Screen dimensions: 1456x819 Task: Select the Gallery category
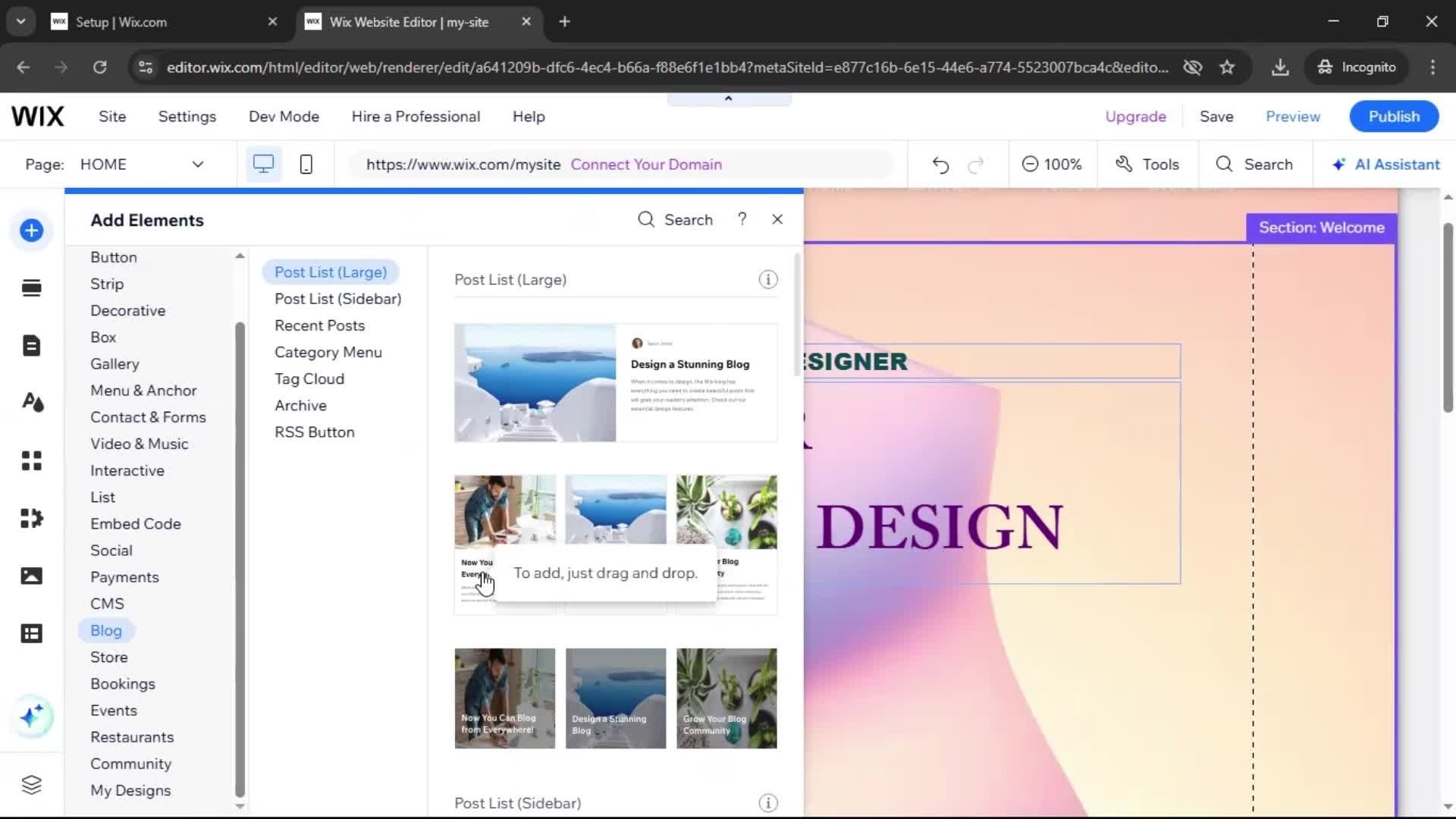click(115, 364)
